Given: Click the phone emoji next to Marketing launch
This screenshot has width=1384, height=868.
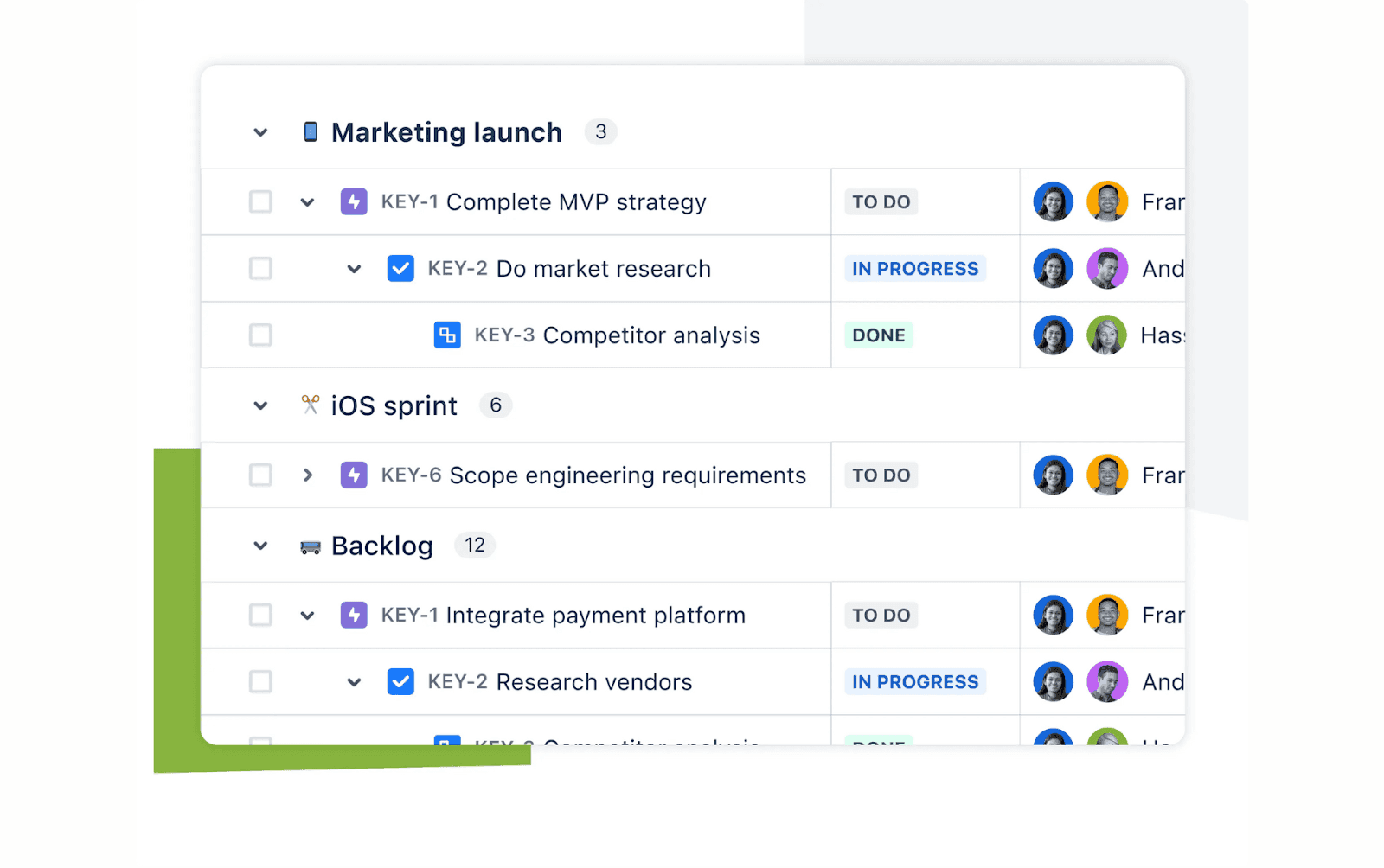Looking at the screenshot, I should coord(311,131).
